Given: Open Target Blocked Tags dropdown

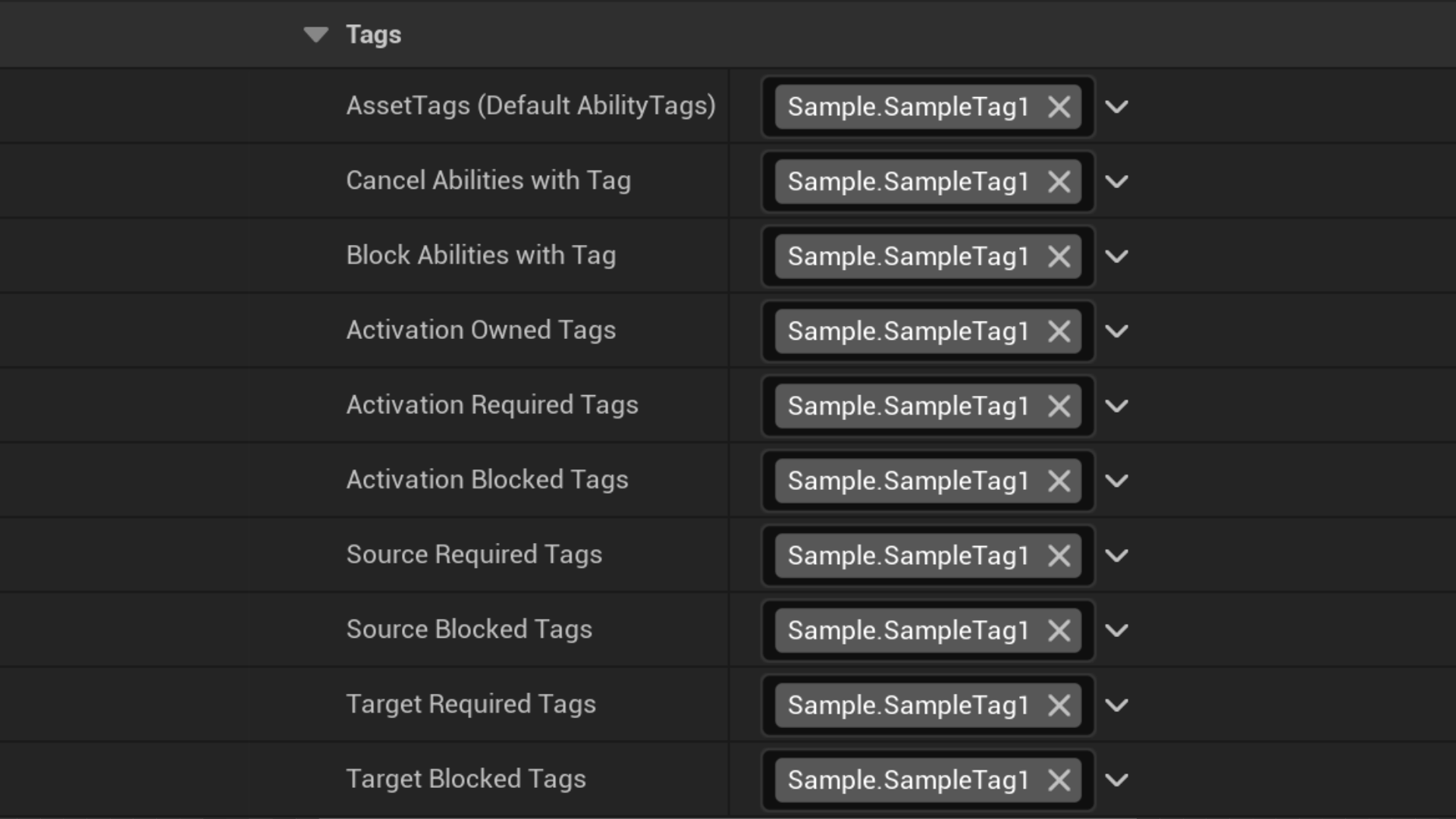Looking at the screenshot, I should (1116, 780).
